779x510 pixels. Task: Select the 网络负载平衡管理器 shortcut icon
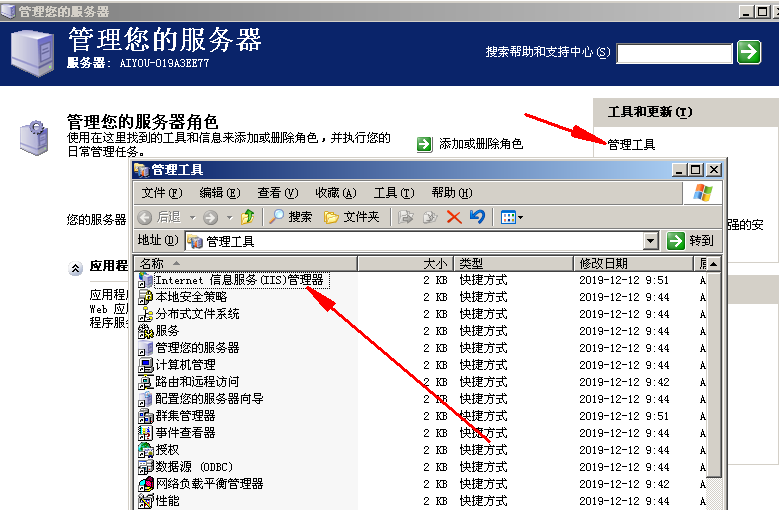coord(145,484)
